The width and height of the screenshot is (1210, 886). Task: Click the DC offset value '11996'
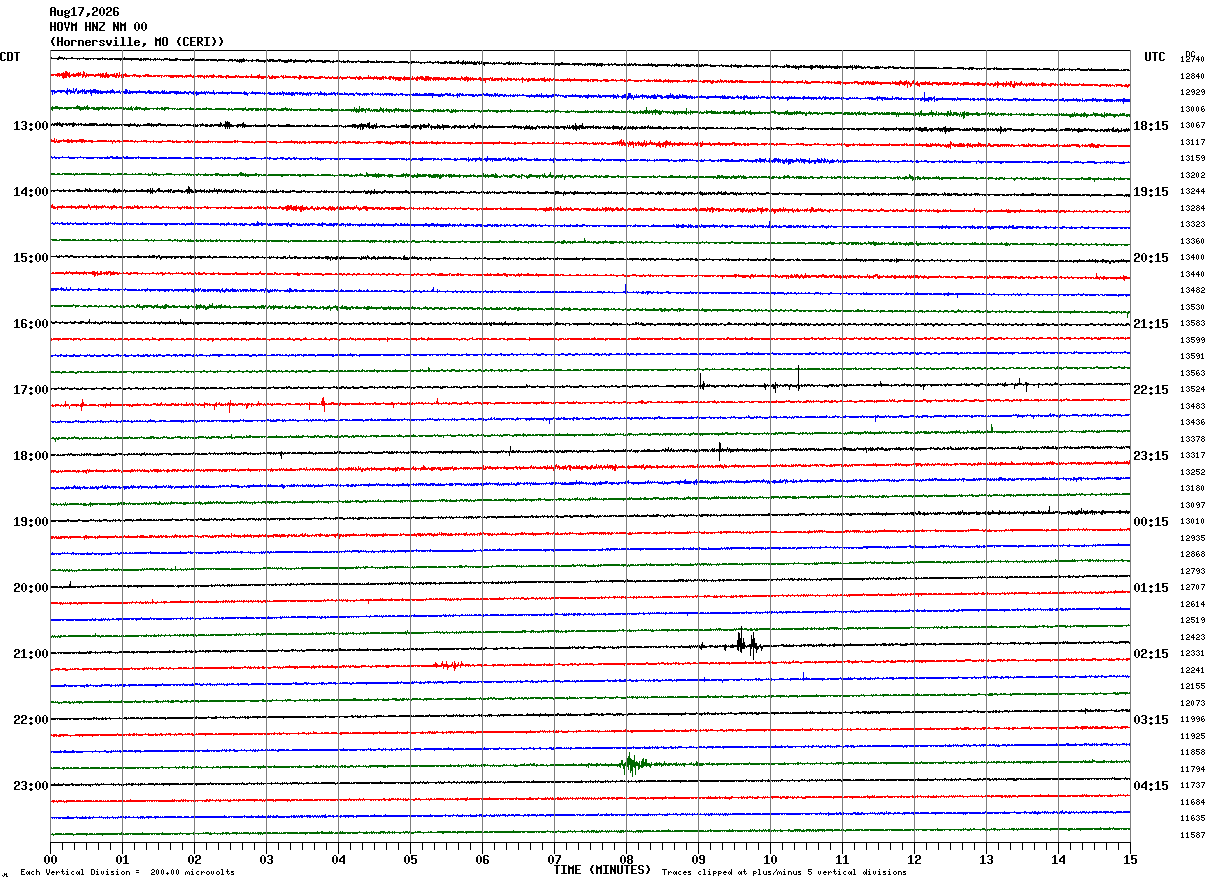click(x=1192, y=720)
